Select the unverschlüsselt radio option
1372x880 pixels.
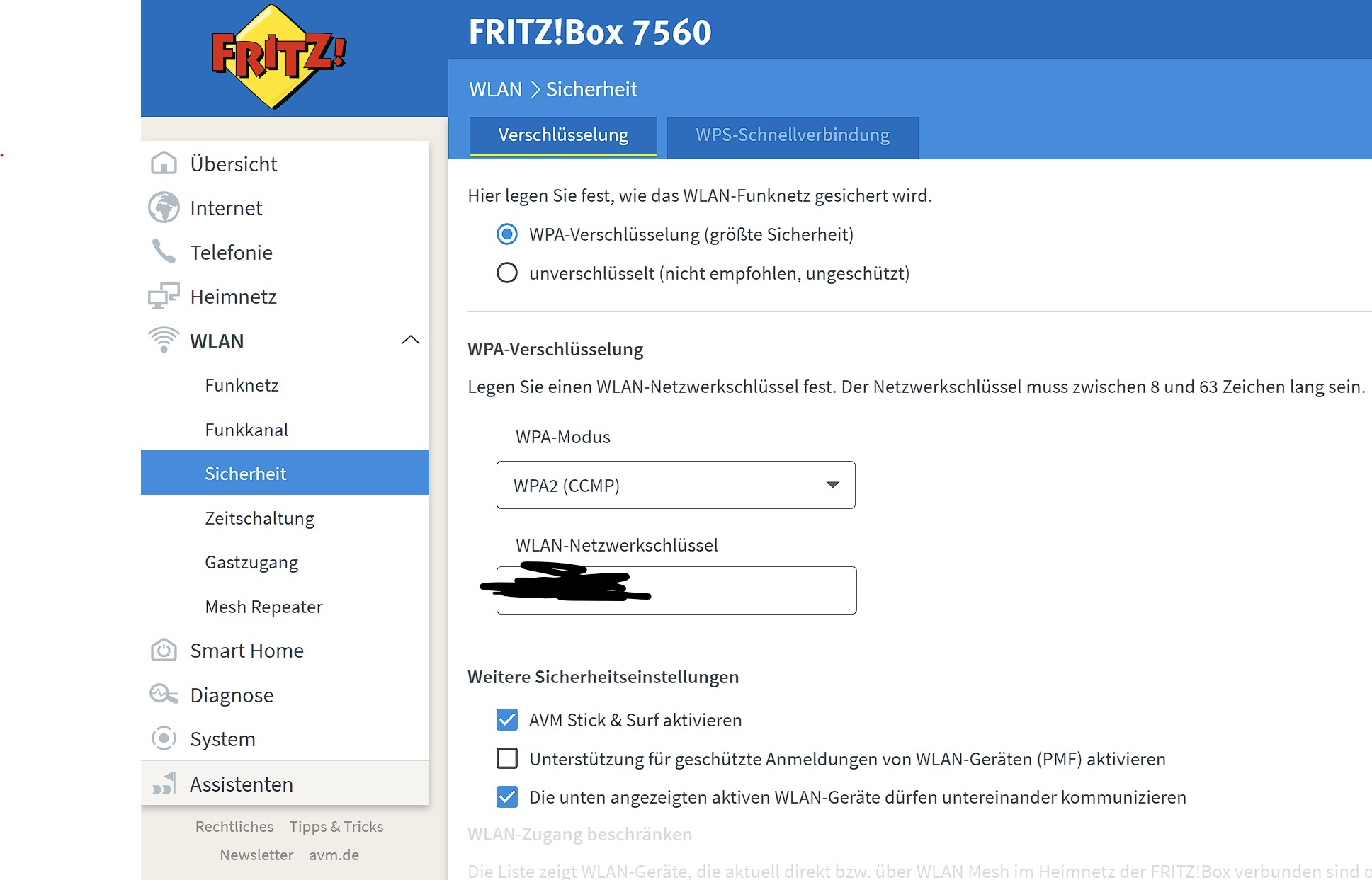pos(507,273)
